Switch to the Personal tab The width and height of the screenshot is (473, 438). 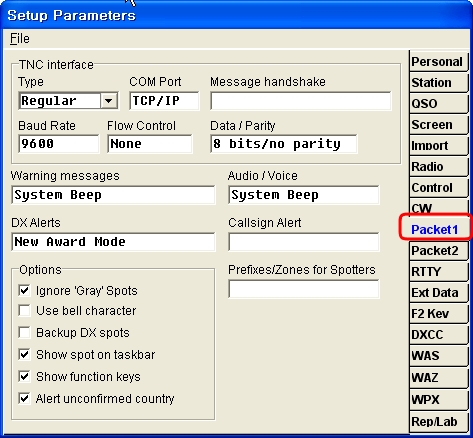pos(438,62)
